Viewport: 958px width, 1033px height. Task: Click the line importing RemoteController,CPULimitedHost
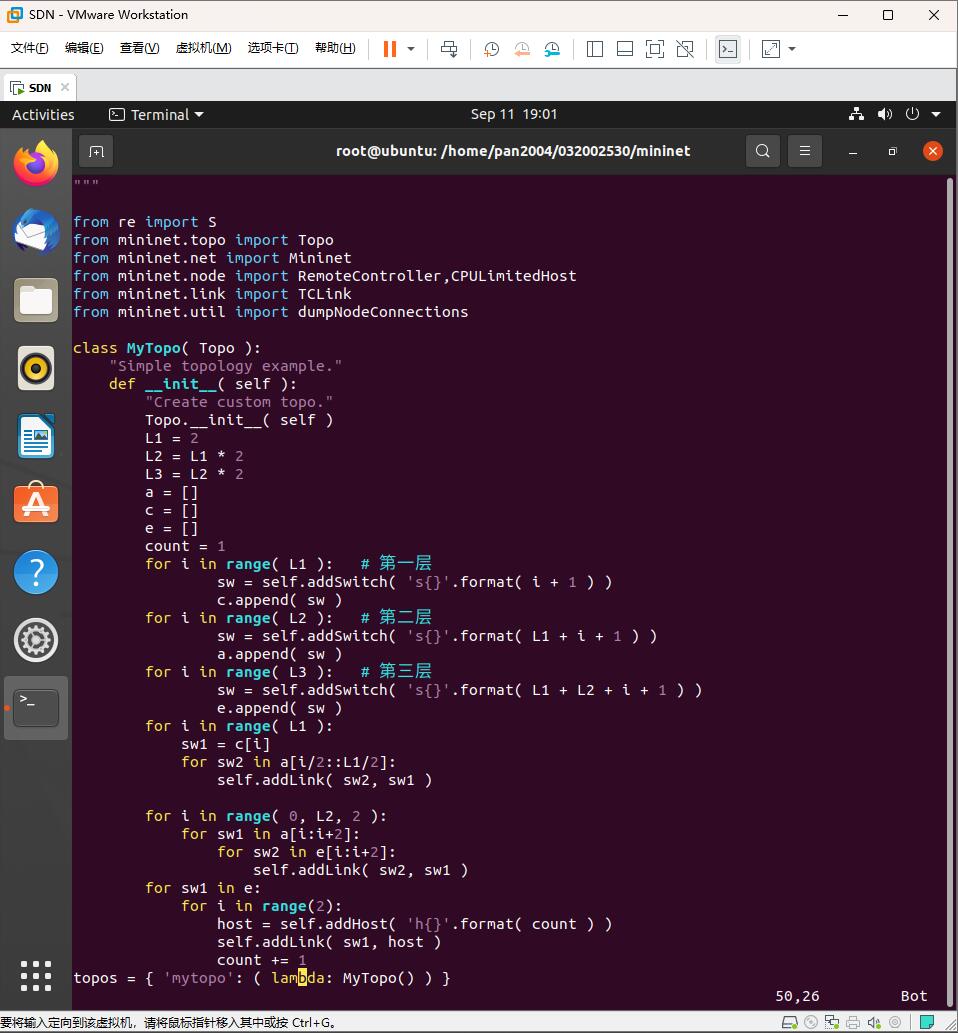pos(325,276)
